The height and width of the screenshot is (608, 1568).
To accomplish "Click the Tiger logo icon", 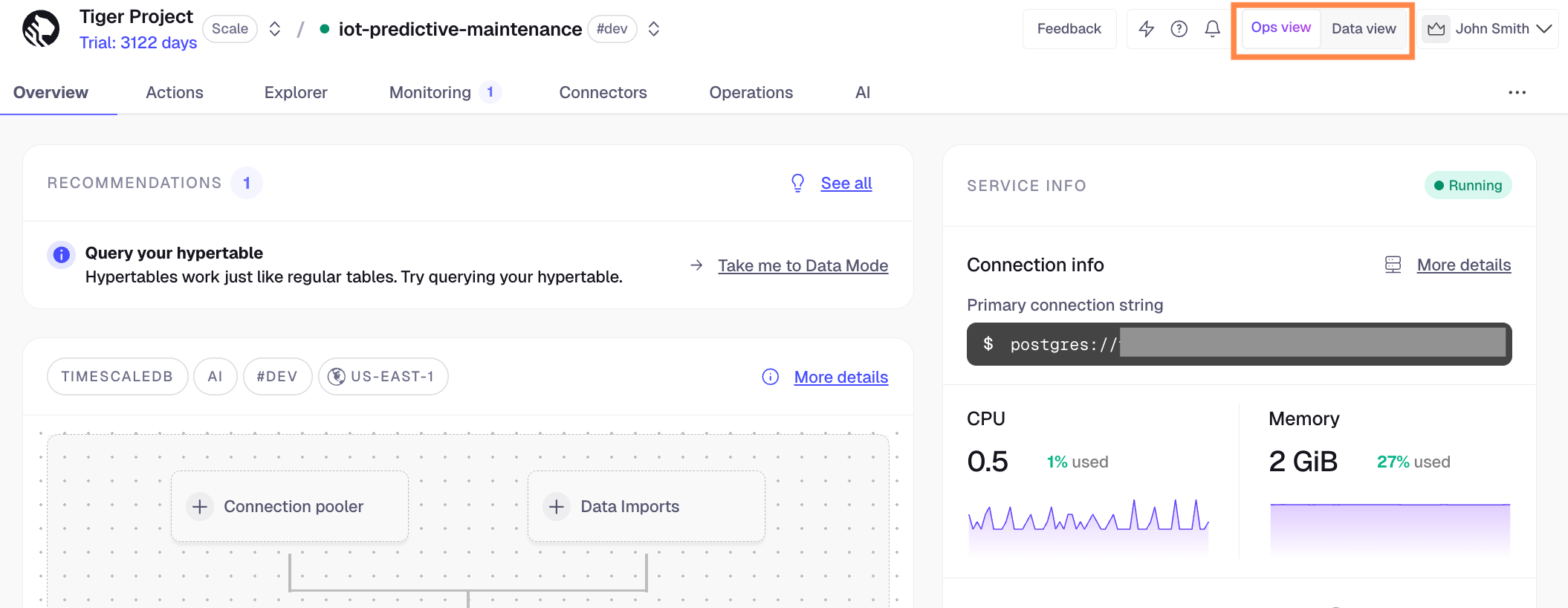I will coord(41,29).
